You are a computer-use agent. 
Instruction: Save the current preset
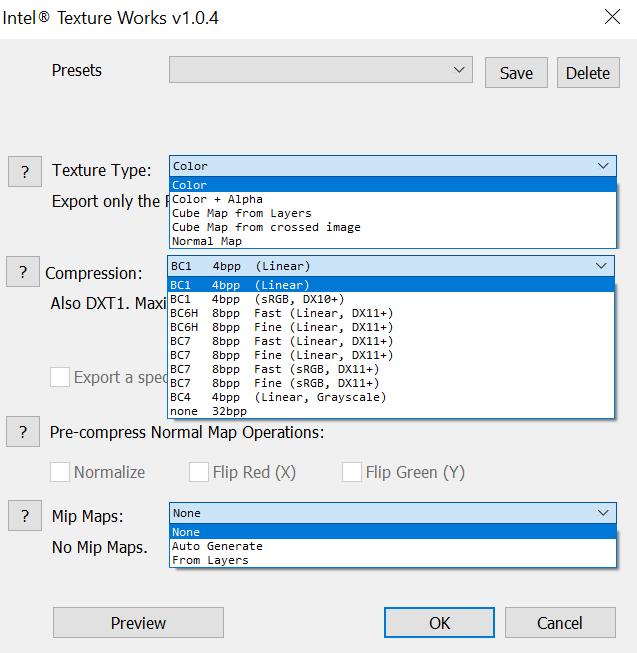(516, 72)
